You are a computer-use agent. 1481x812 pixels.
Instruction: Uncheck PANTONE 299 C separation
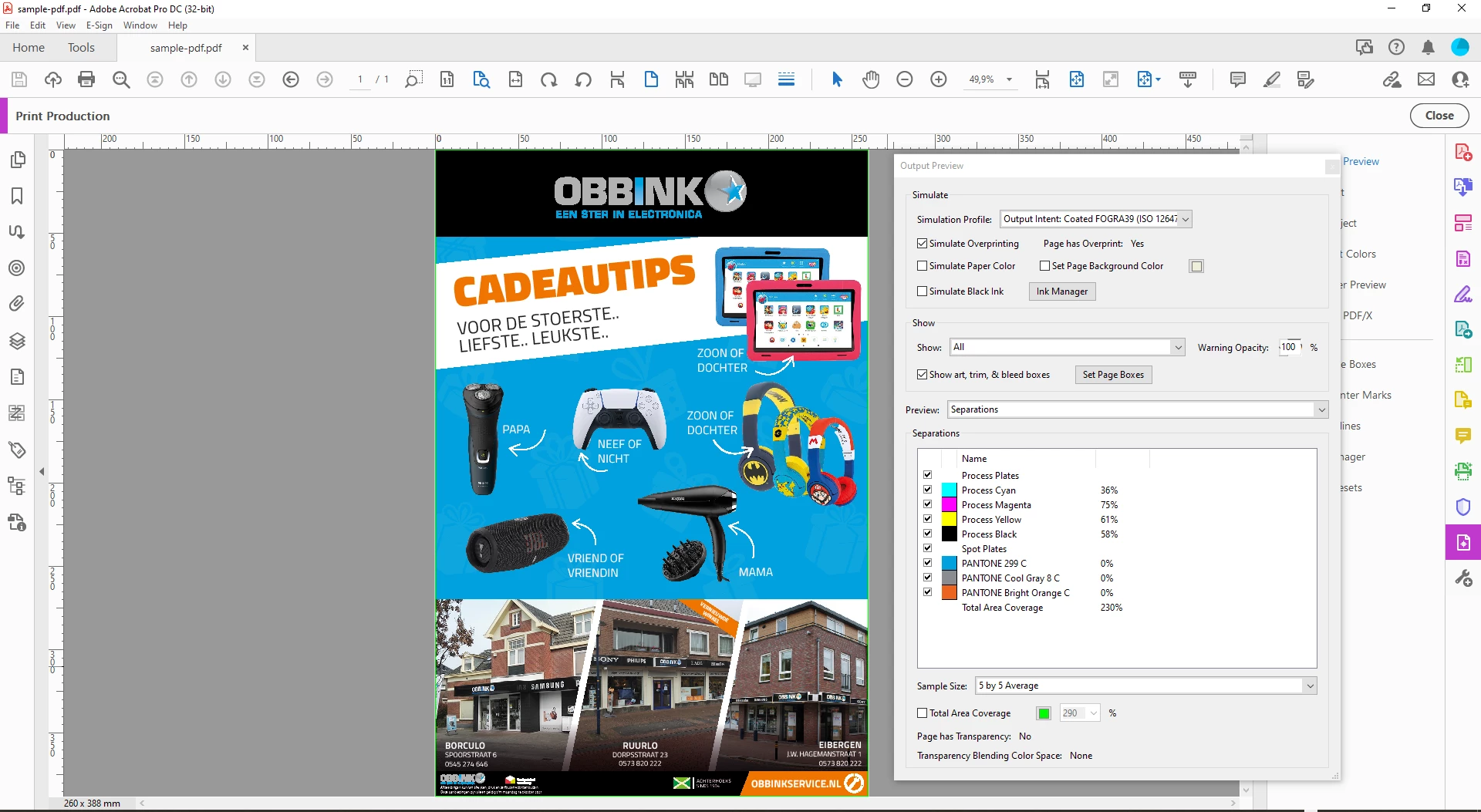(x=927, y=563)
